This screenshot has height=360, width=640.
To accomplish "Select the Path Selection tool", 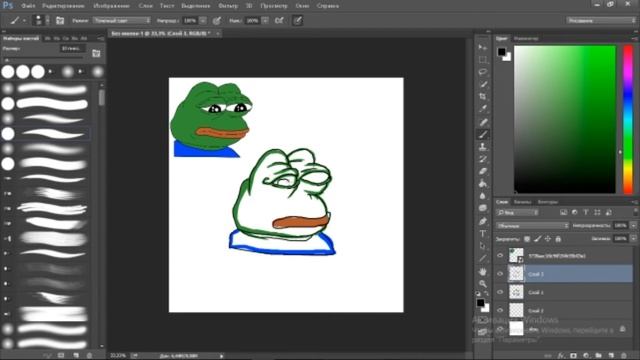I will click(483, 246).
